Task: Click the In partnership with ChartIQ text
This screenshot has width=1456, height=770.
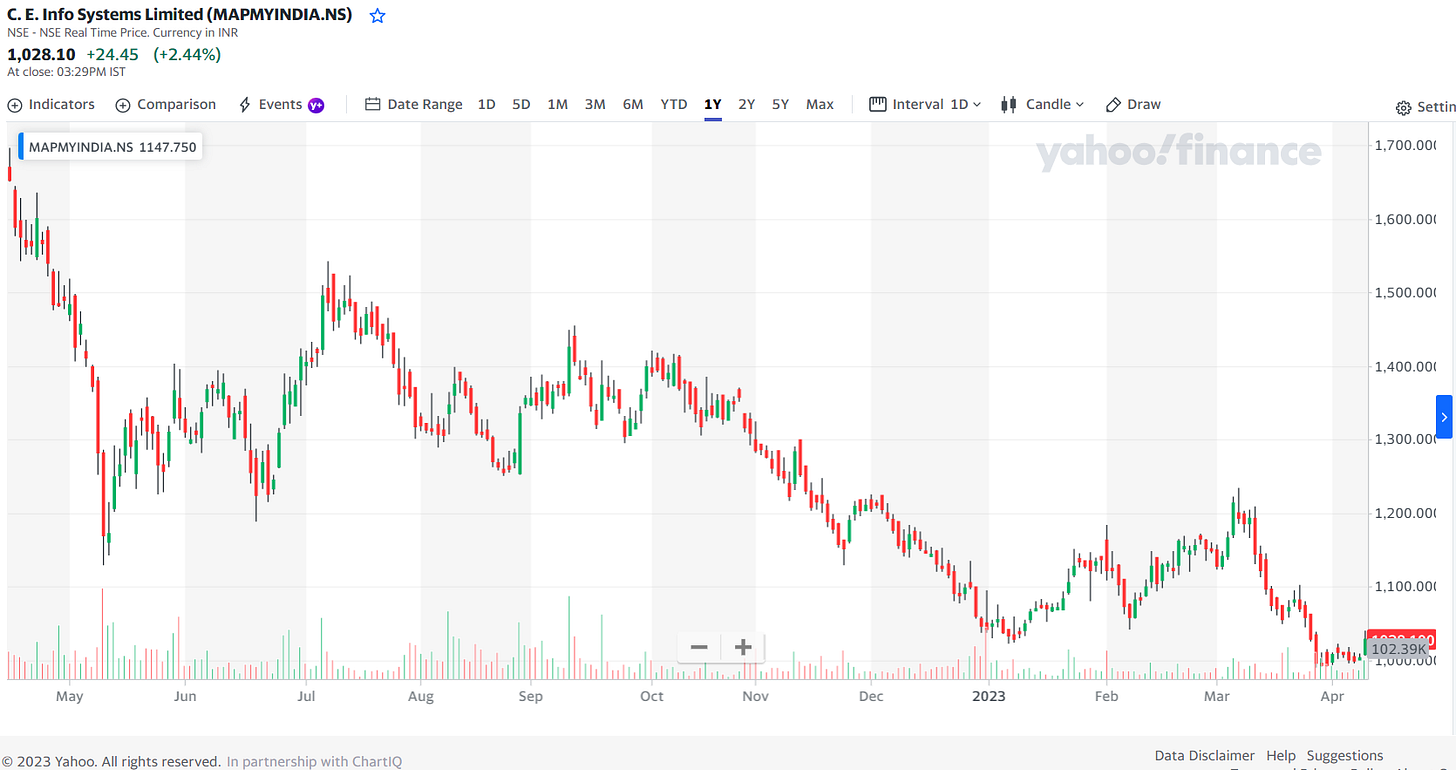Action: point(314,762)
